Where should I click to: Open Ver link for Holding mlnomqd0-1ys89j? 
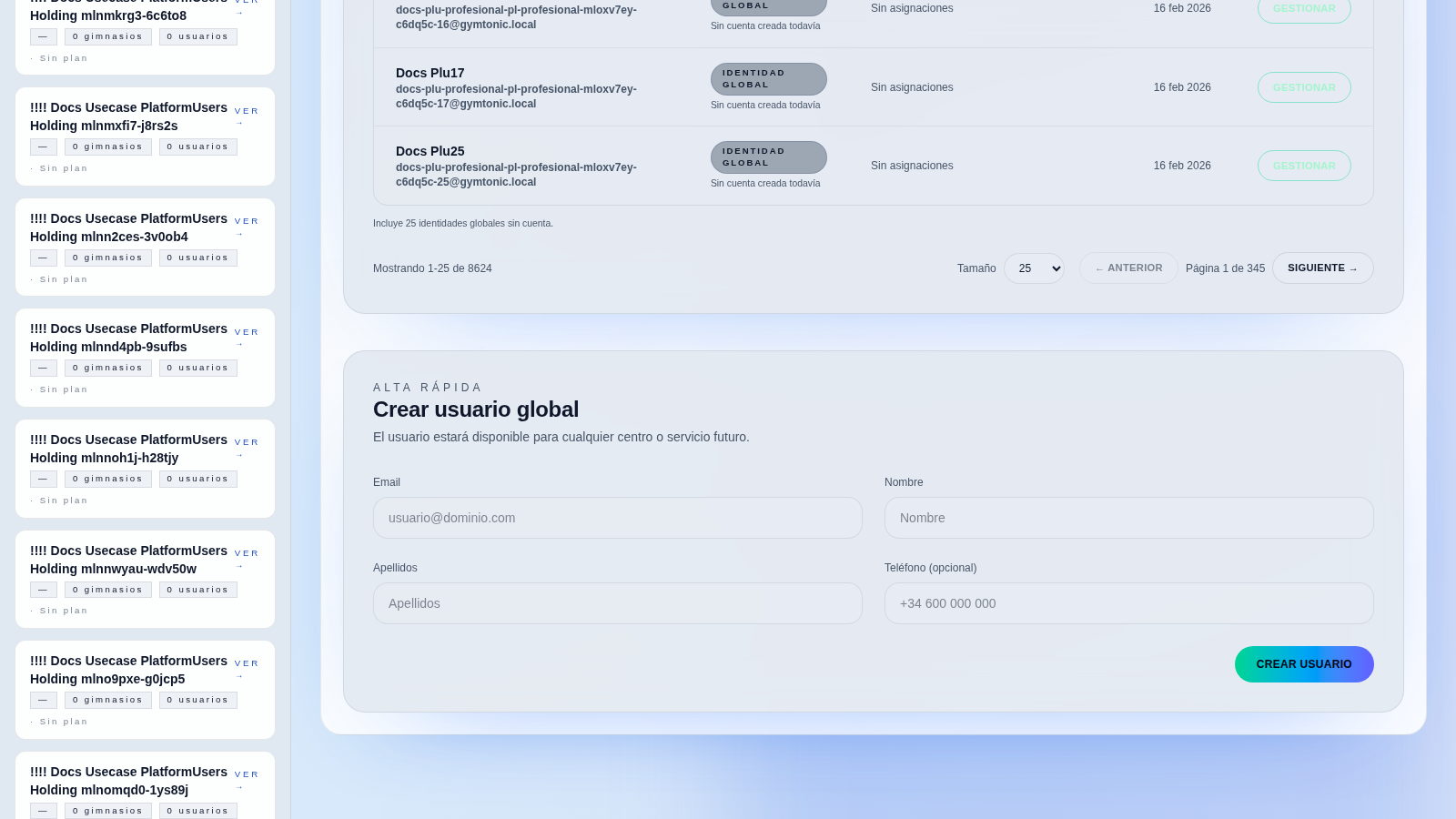246,780
